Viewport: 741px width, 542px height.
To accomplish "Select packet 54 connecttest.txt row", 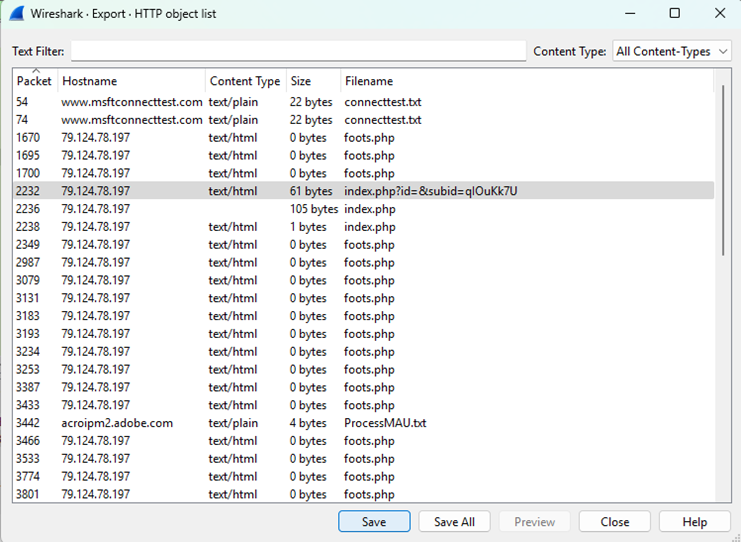I will tap(363, 102).
